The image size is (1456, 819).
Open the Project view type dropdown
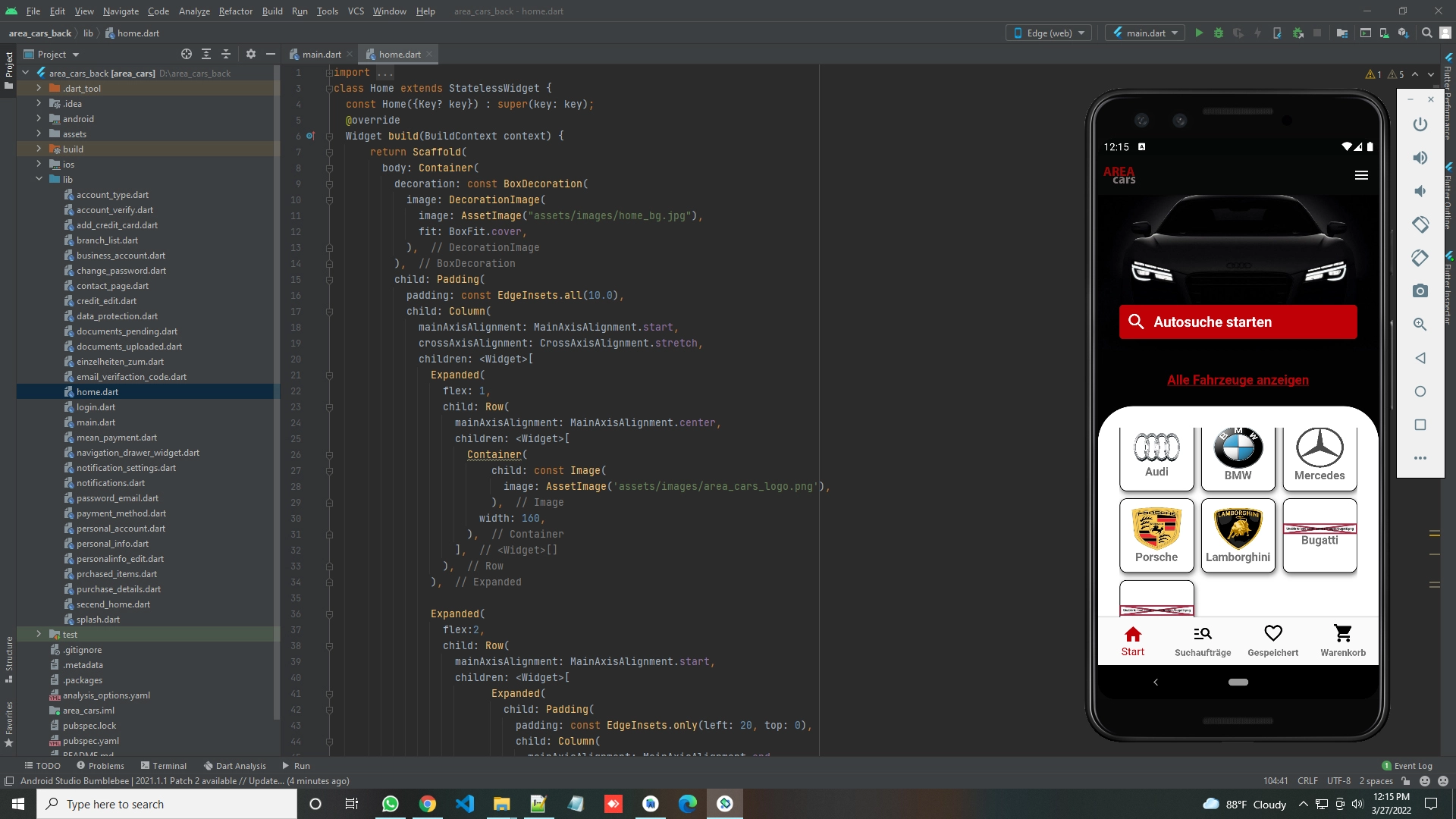coord(52,55)
